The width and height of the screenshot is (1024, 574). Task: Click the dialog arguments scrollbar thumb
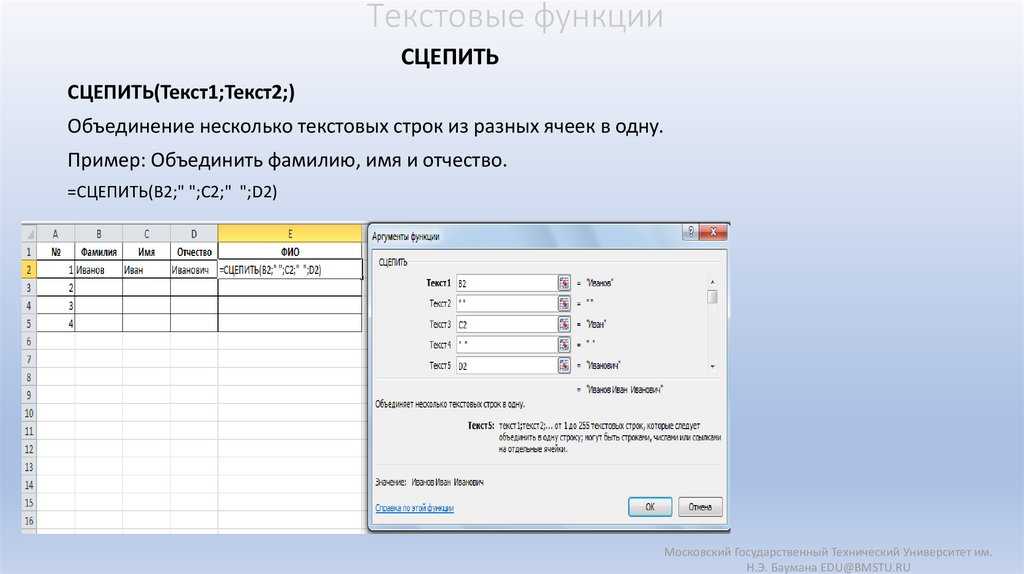click(x=712, y=297)
